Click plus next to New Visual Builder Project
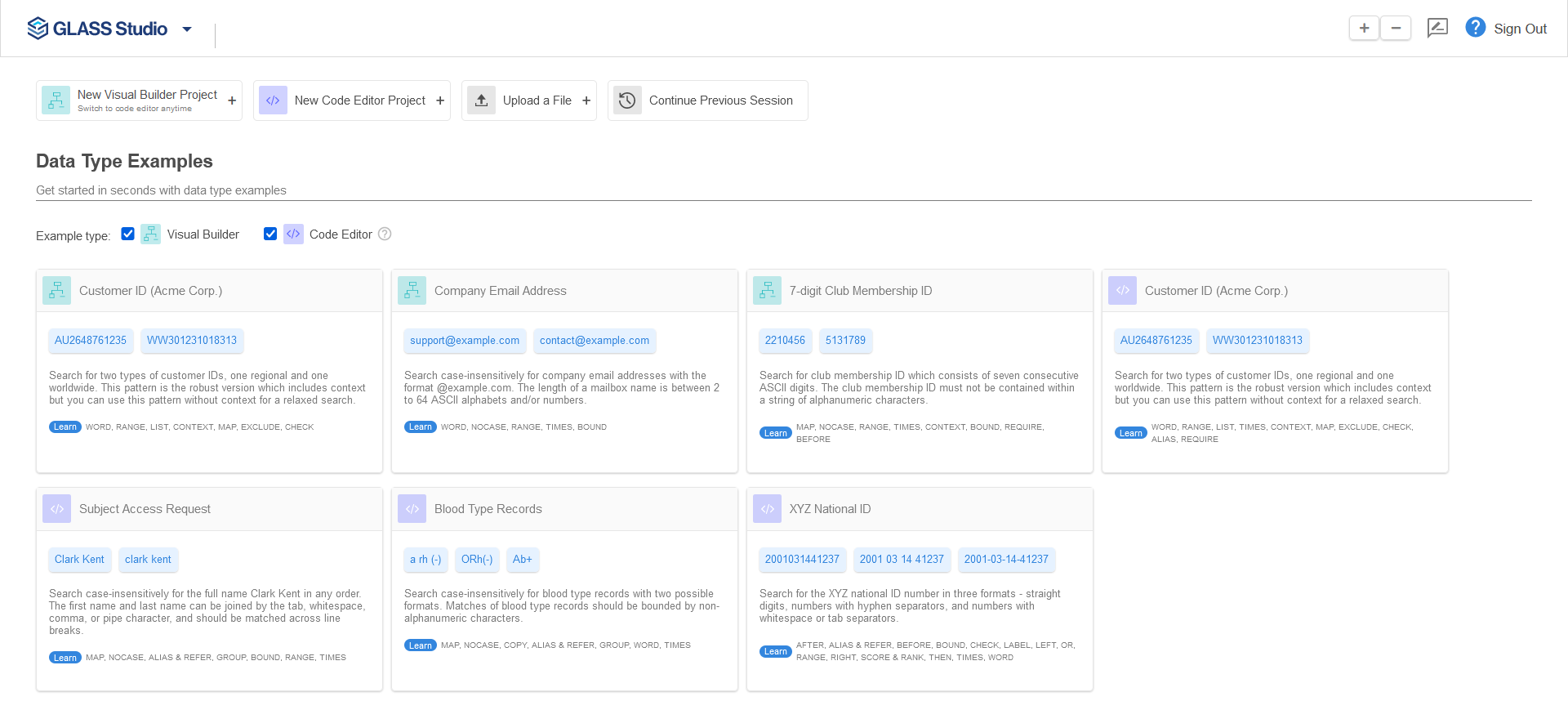This screenshot has height=710, width=1568. (232, 100)
